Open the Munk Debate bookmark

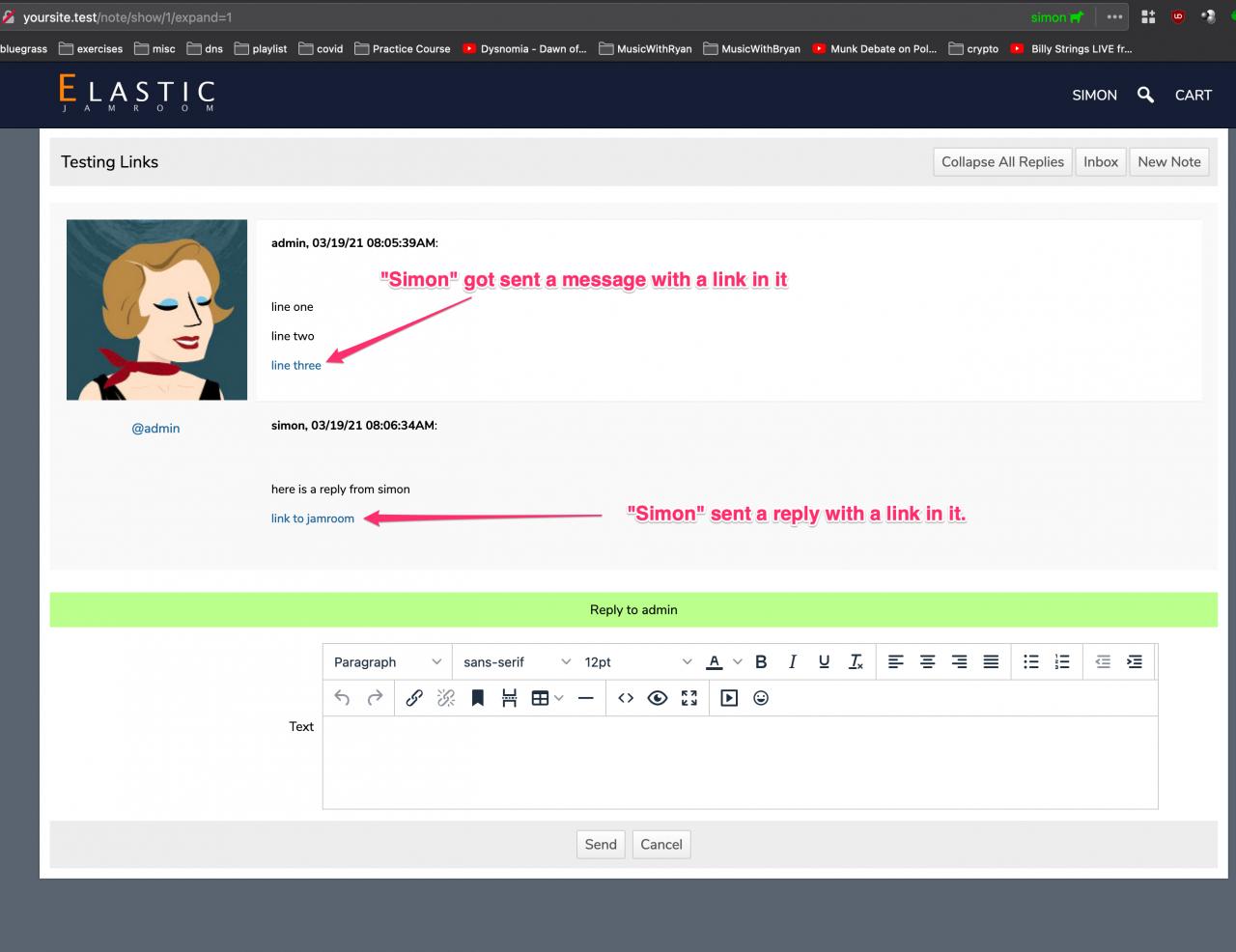(x=874, y=48)
